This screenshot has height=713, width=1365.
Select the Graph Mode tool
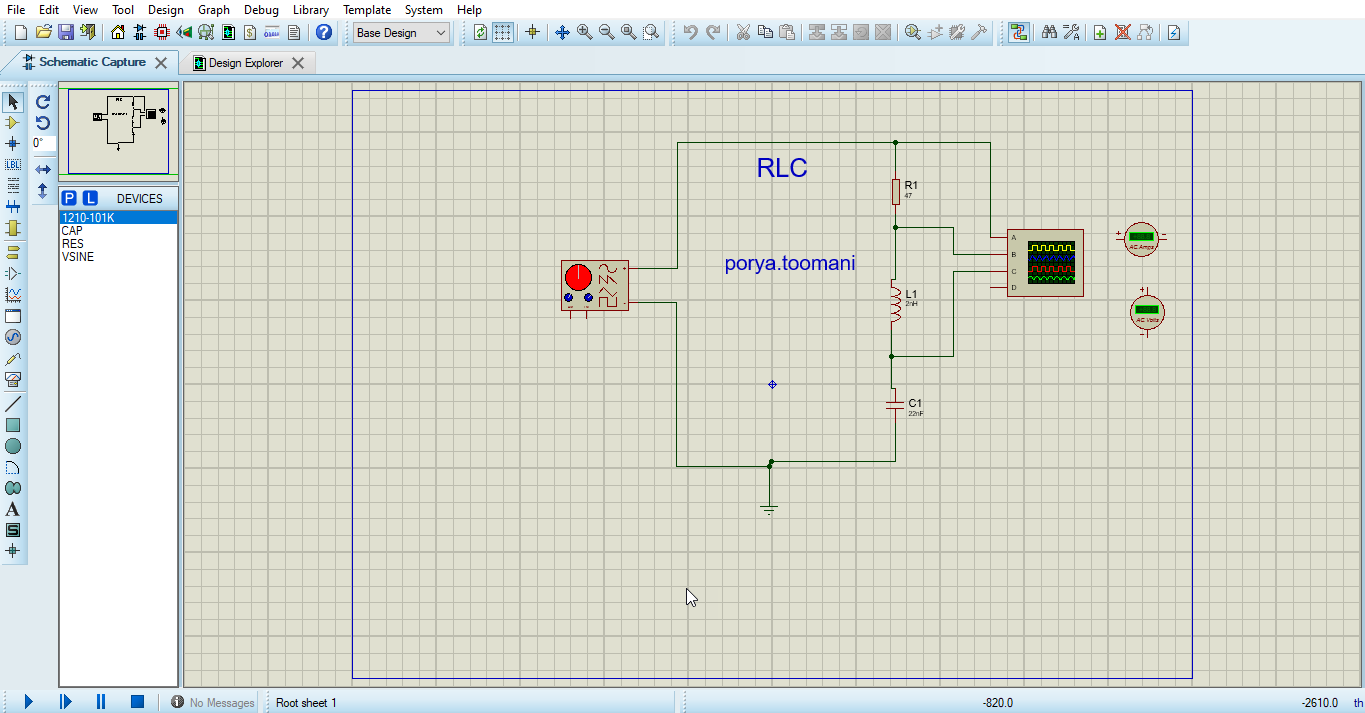tap(13, 295)
